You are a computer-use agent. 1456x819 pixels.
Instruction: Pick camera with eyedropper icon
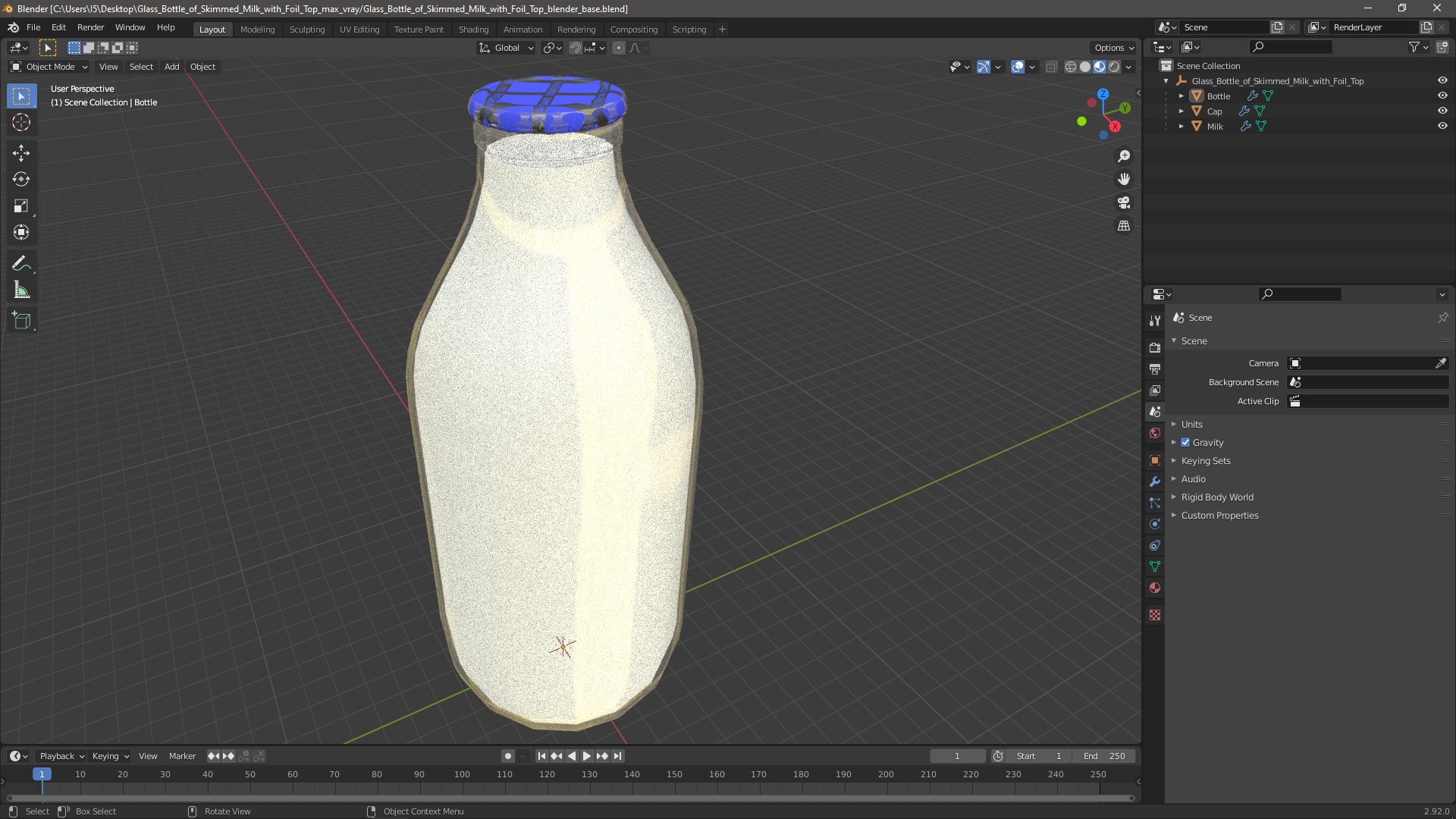(1441, 363)
